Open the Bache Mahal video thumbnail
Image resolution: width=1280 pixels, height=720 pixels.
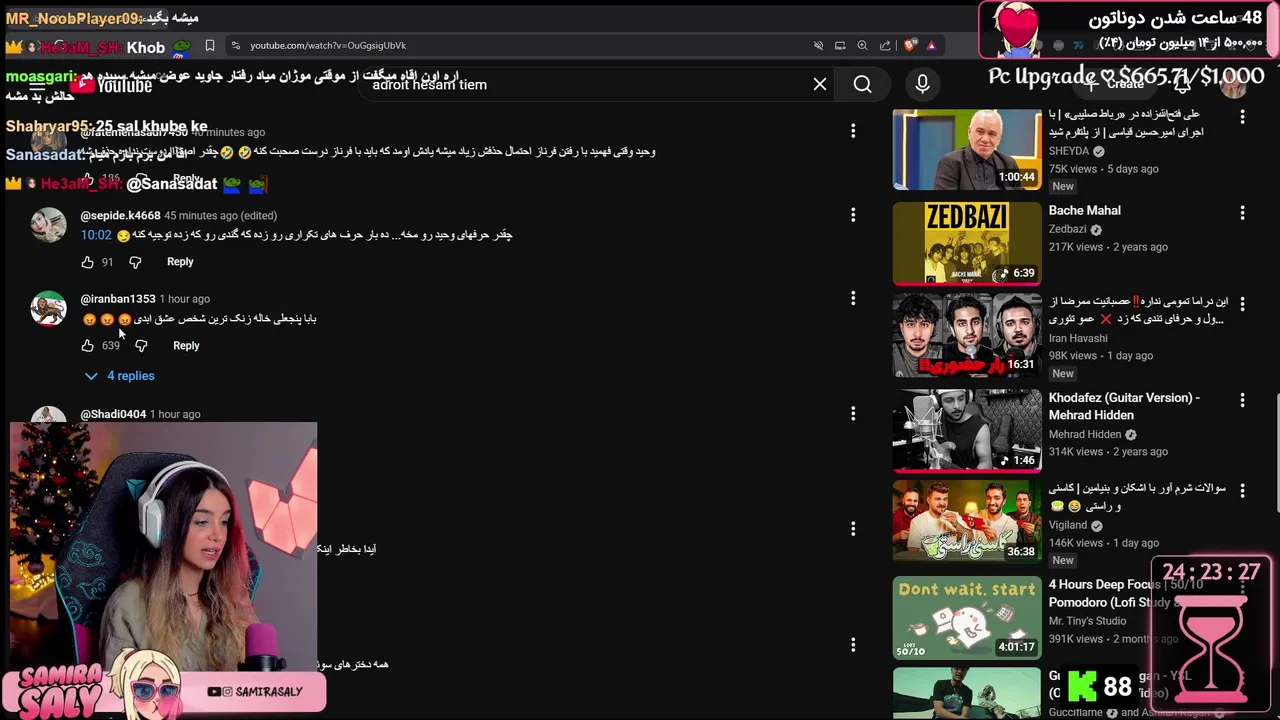pyautogui.click(x=967, y=243)
